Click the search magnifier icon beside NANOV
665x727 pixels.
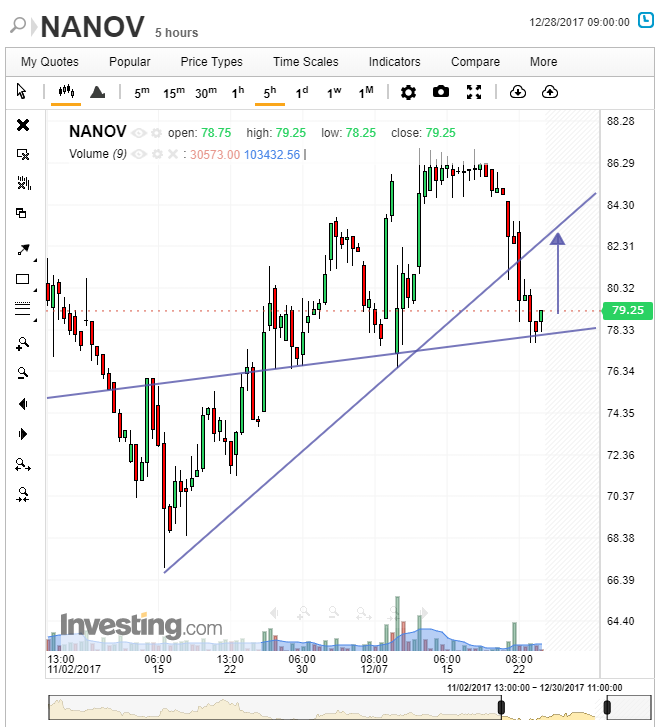[x=18, y=25]
